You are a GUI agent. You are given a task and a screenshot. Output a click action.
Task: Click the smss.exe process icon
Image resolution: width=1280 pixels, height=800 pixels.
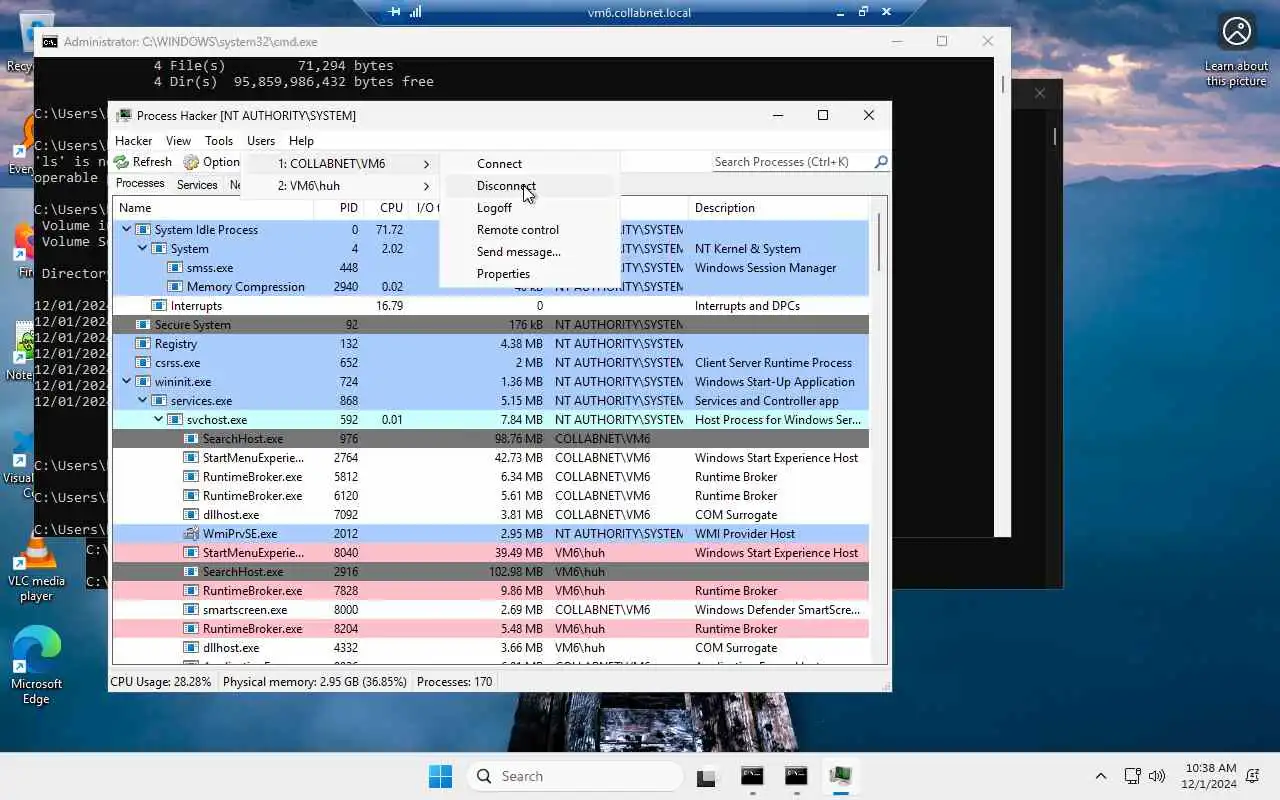point(175,268)
